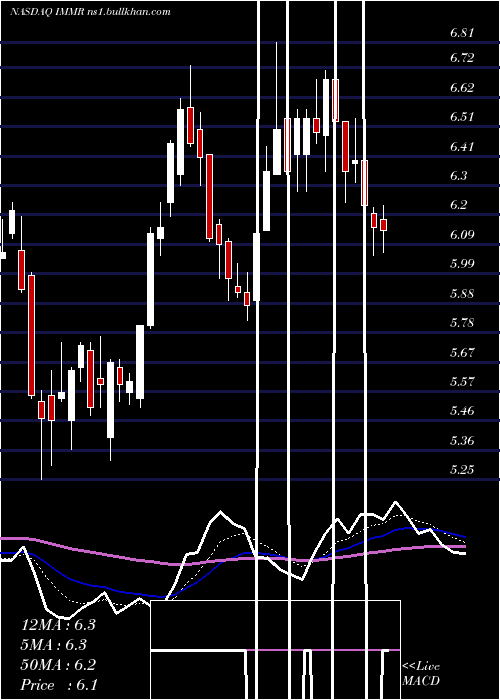Click the 6.3 price axis label

point(458,175)
